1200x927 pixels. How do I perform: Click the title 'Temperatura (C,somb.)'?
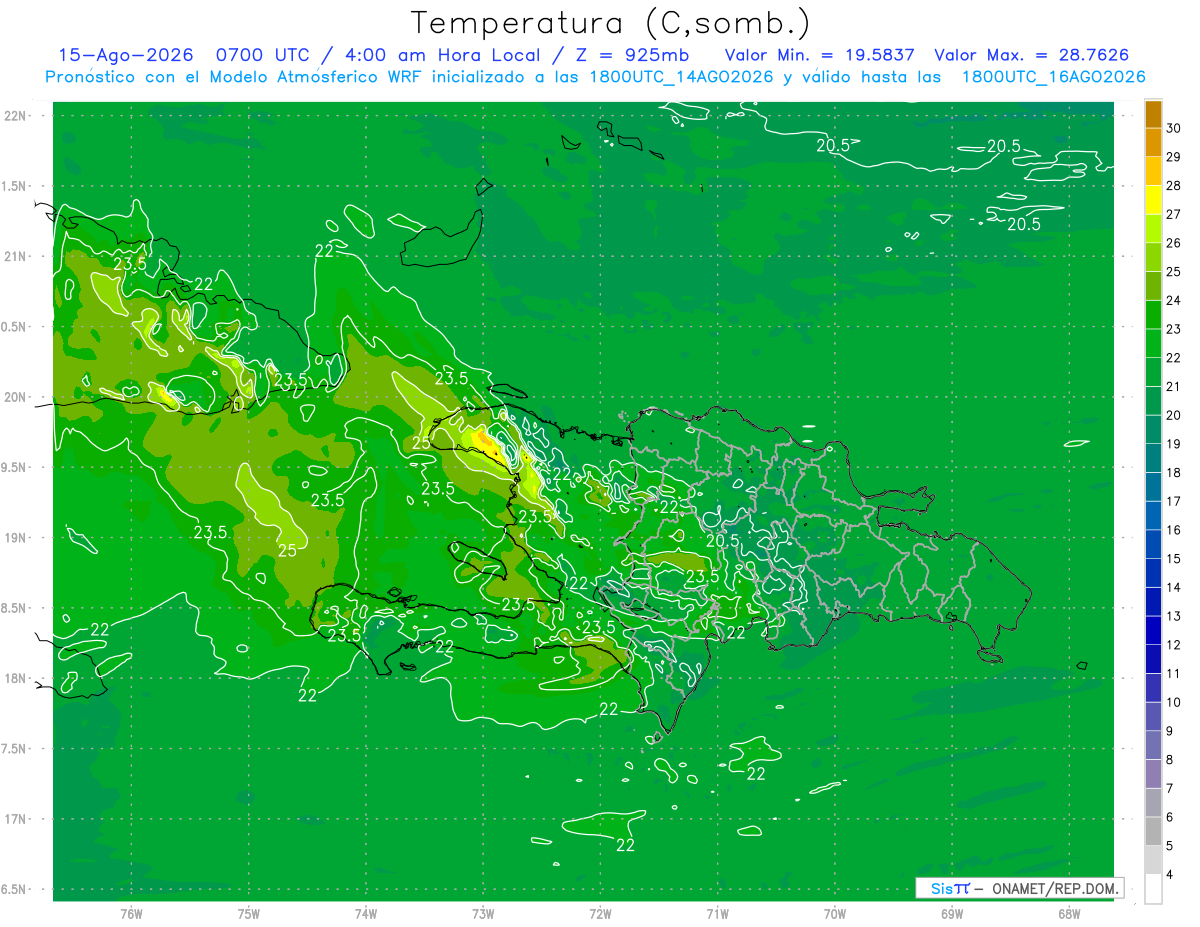(611, 22)
